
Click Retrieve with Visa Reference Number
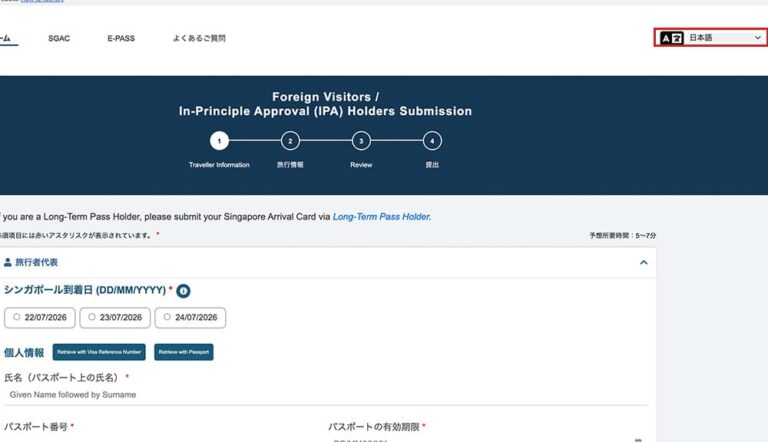(99, 352)
